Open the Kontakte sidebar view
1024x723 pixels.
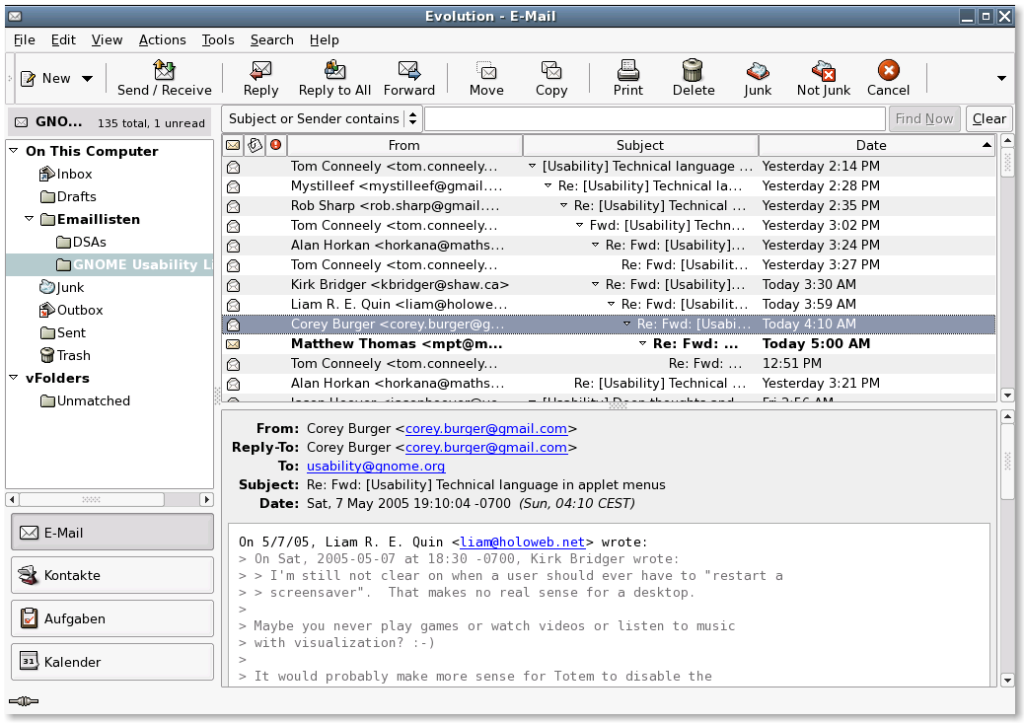point(111,574)
